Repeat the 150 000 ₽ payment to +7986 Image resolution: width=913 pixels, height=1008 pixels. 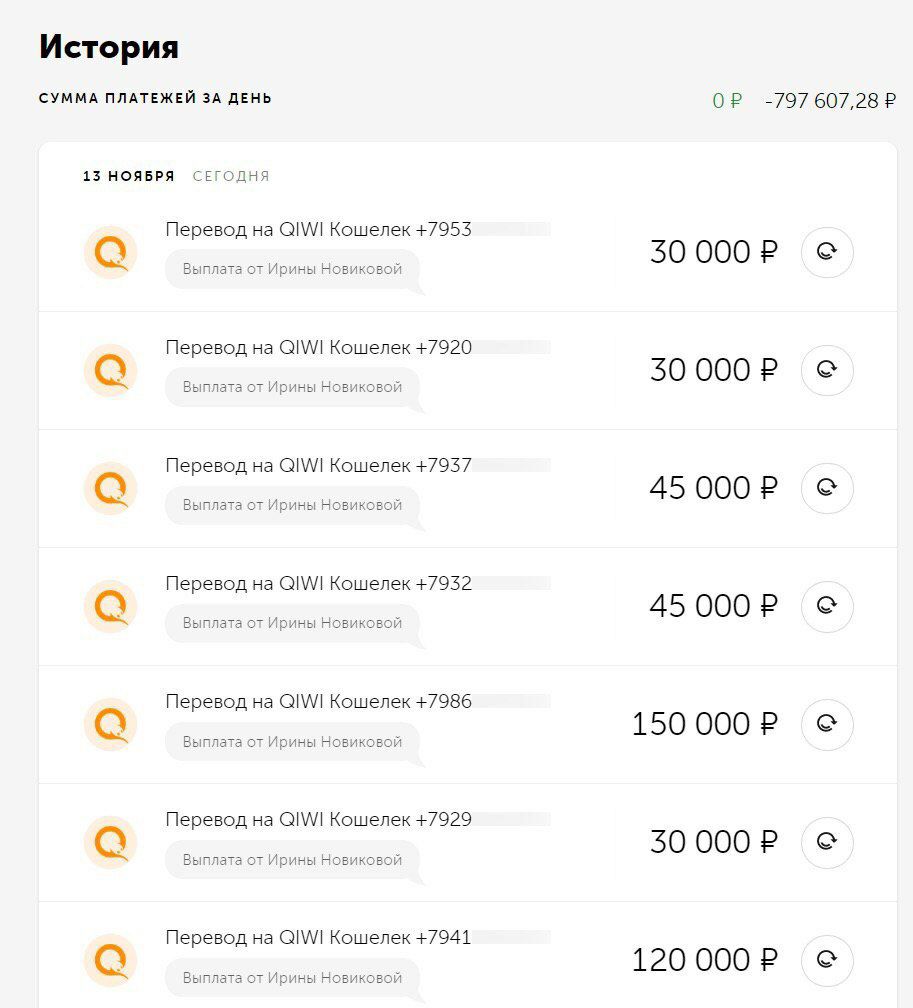click(x=827, y=724)
